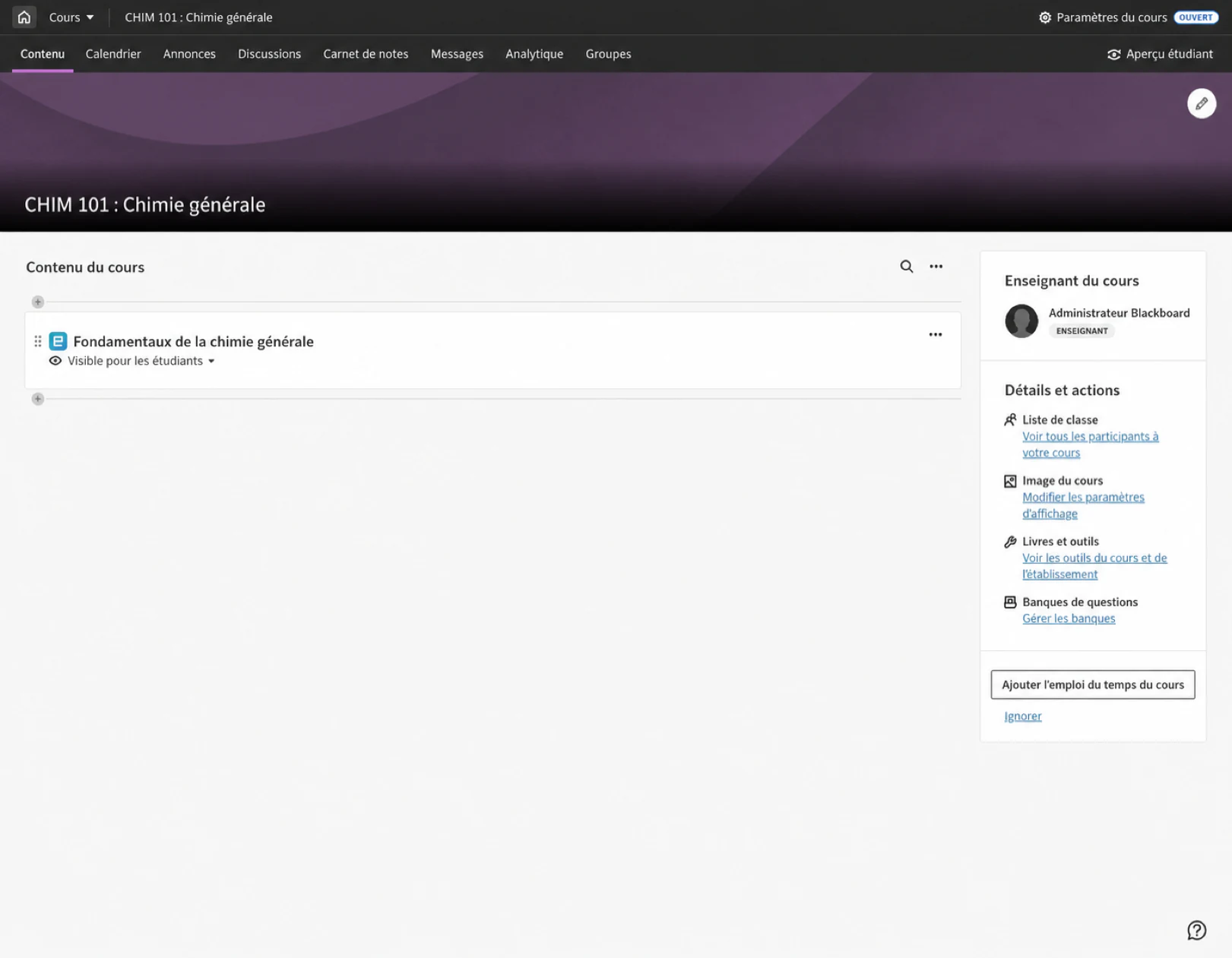
Task: Add content above Fondamentaux module with plus icon
Action: pos(38,302)
